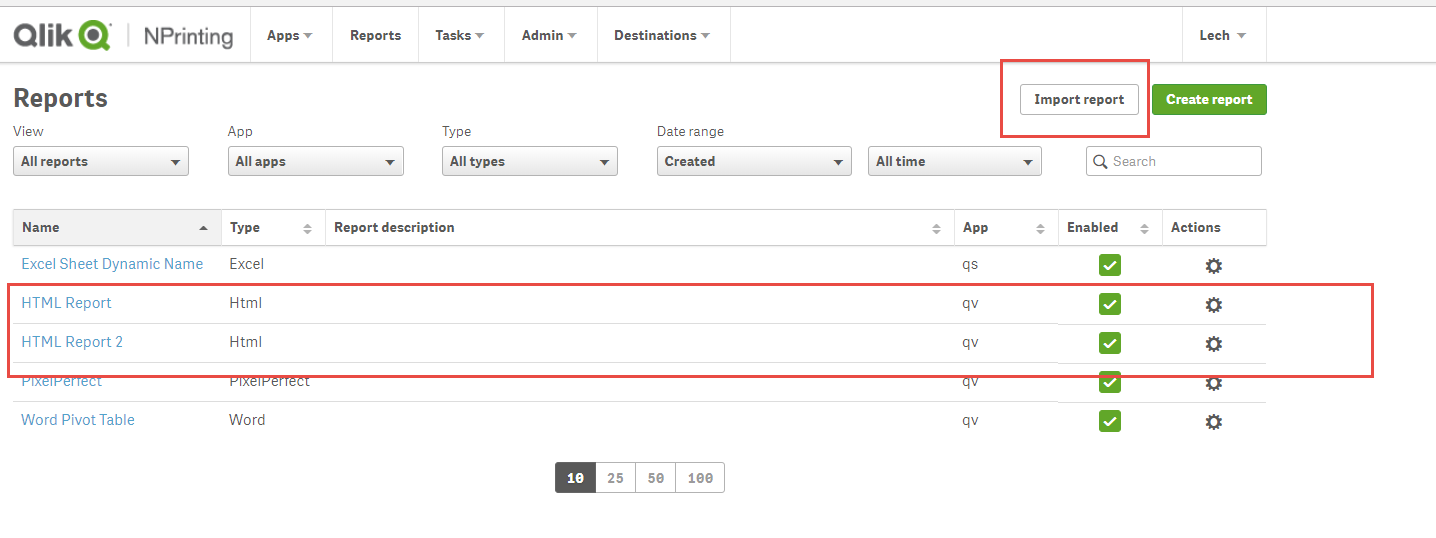Image resolution: width=1436 pixels, height=538 pixels.
Task: Expand the Destinations menu
Action: [x=662, y=35]
